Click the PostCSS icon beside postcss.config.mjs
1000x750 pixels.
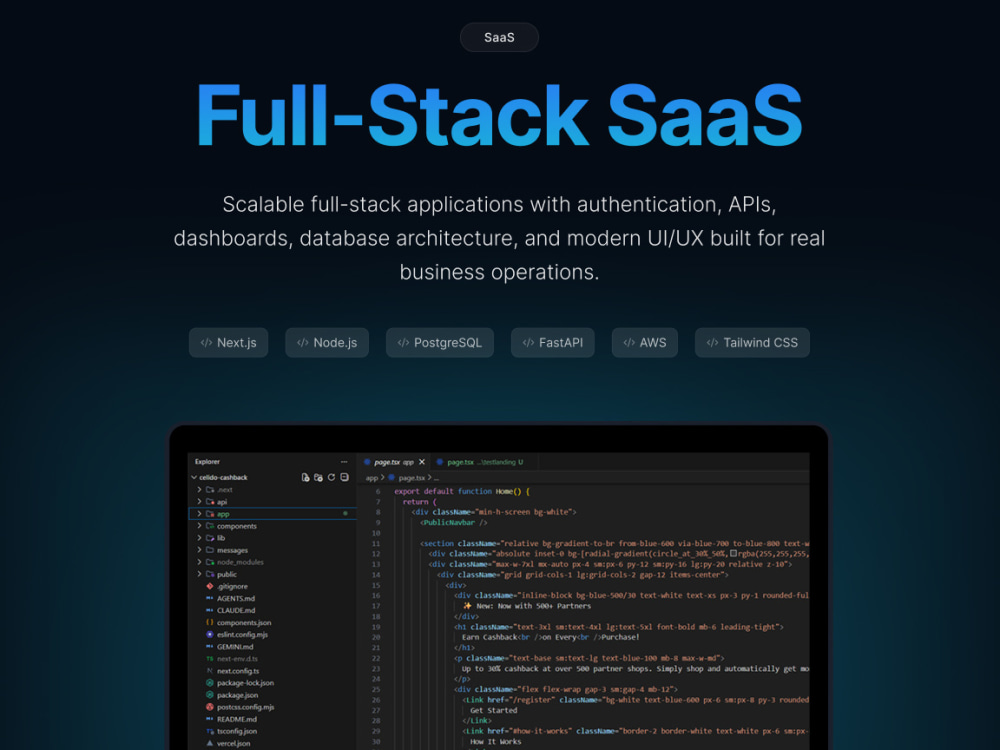click(x=210, y=707)
